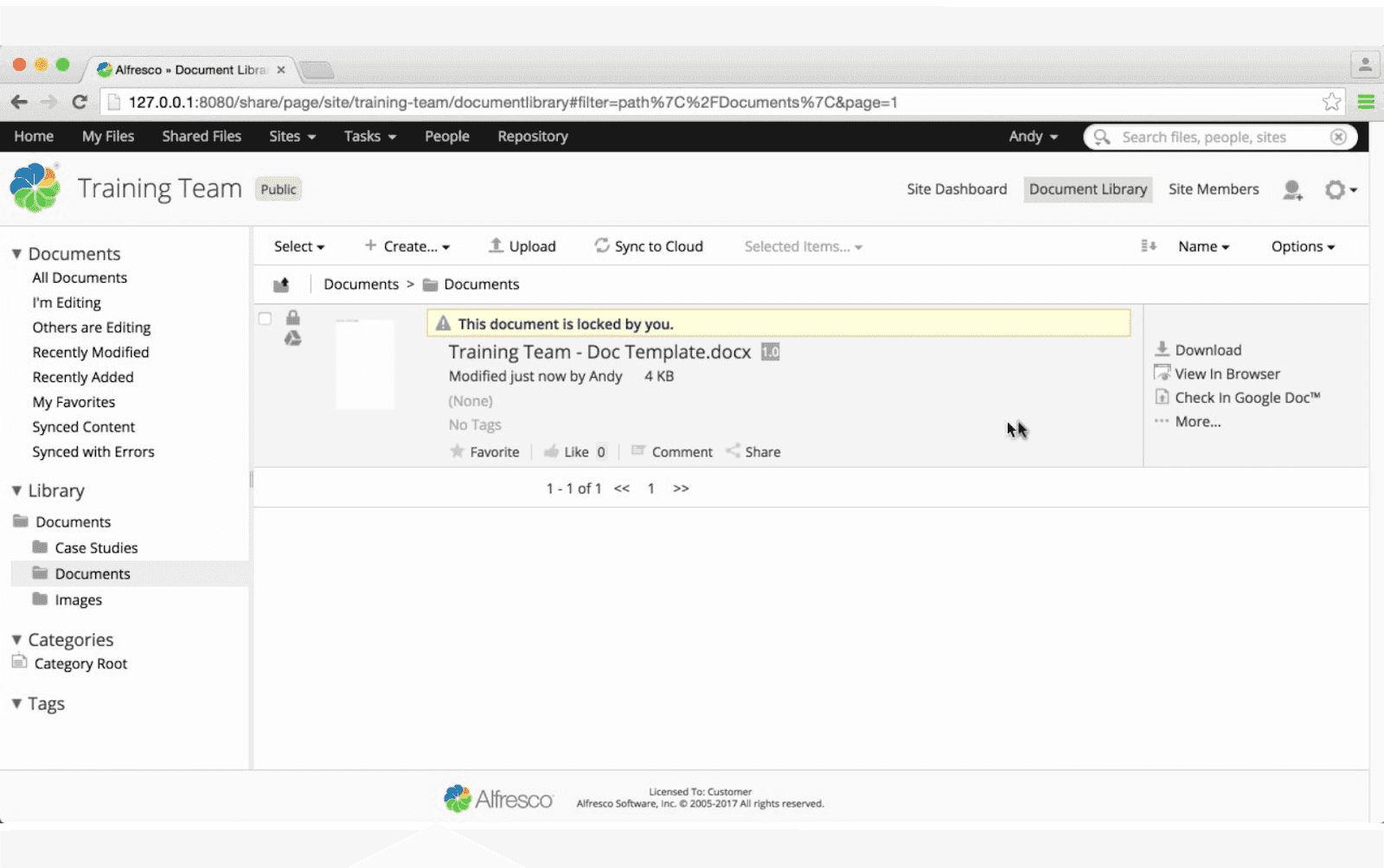The height and width of the screenshot is (868, 1384).
Task: Collapse the Categories section
Action: (x=16, y=639)
